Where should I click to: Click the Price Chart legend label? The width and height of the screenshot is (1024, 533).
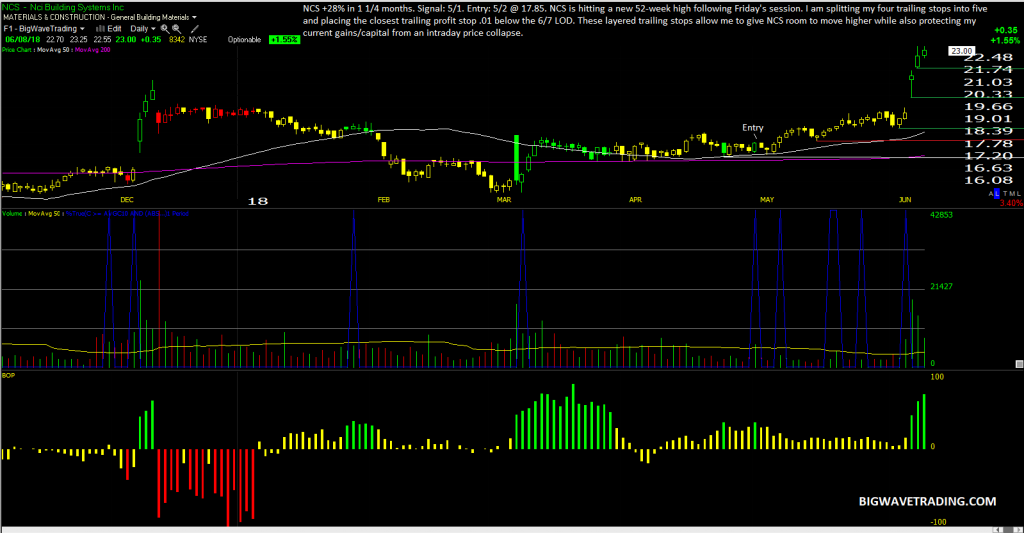[x=16, y=50]
